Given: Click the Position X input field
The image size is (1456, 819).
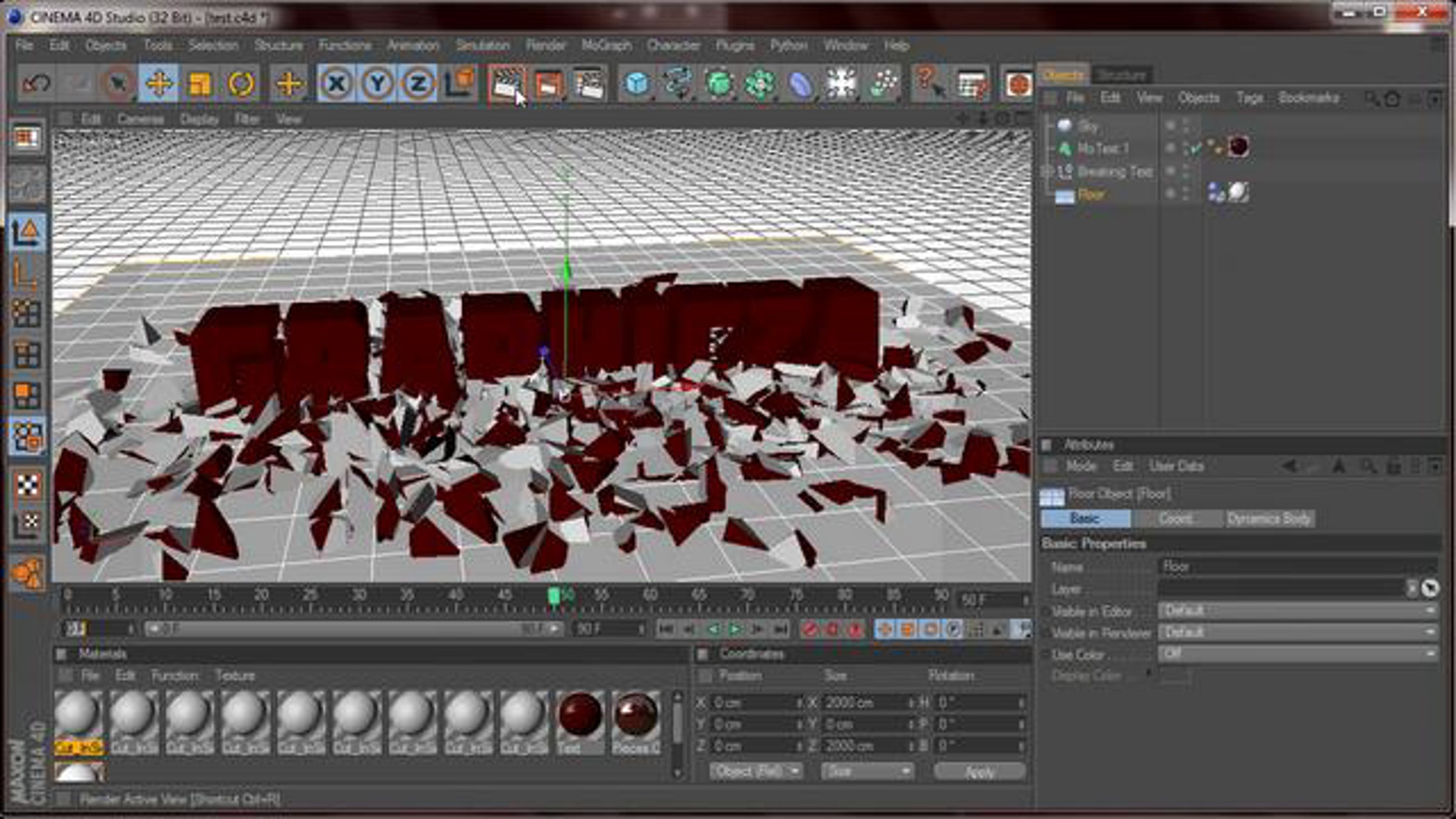Looking at the screenshot, I should pyautogui.click(x=756, y=703).
